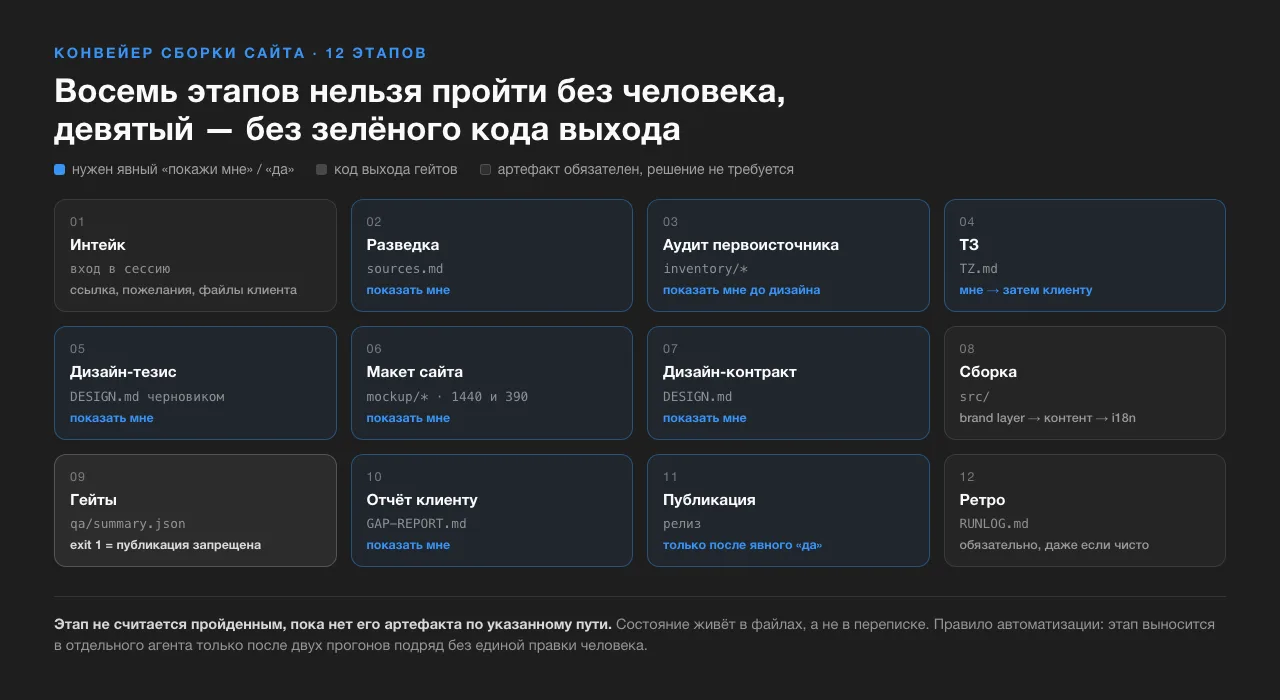Click the qa/summary.json file name
The height and width of the screenshot is (700, 1280).
128,524
